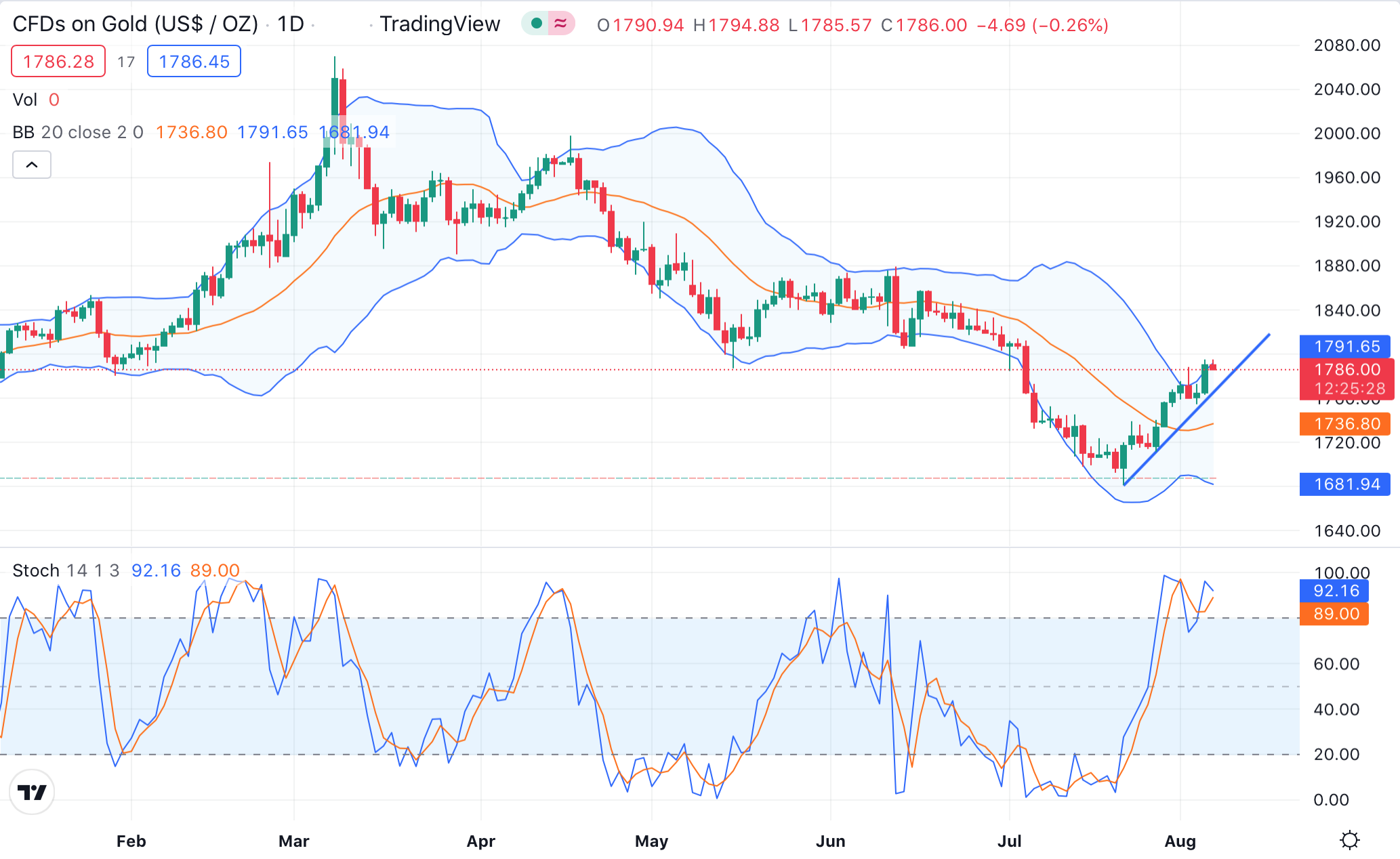Viewport: 1400px width, 859px height.
Task: Click the change value −4.69 (−0.26%)
Action: [1042, 25]
